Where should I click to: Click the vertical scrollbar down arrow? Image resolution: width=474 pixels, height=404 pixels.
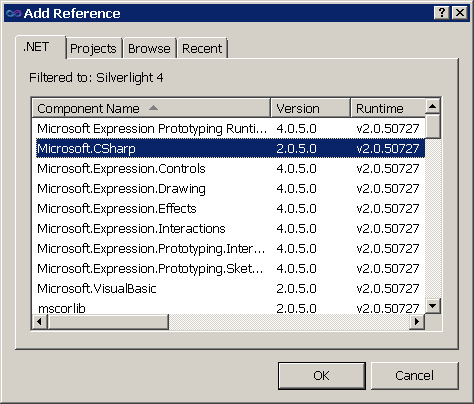tap(433, 306)
